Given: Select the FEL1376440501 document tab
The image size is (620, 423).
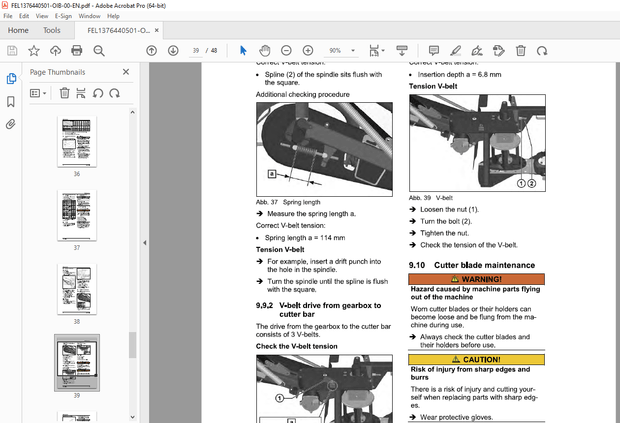Looking at the screenshot, I should pyautogui.click(x=119, y=30).
